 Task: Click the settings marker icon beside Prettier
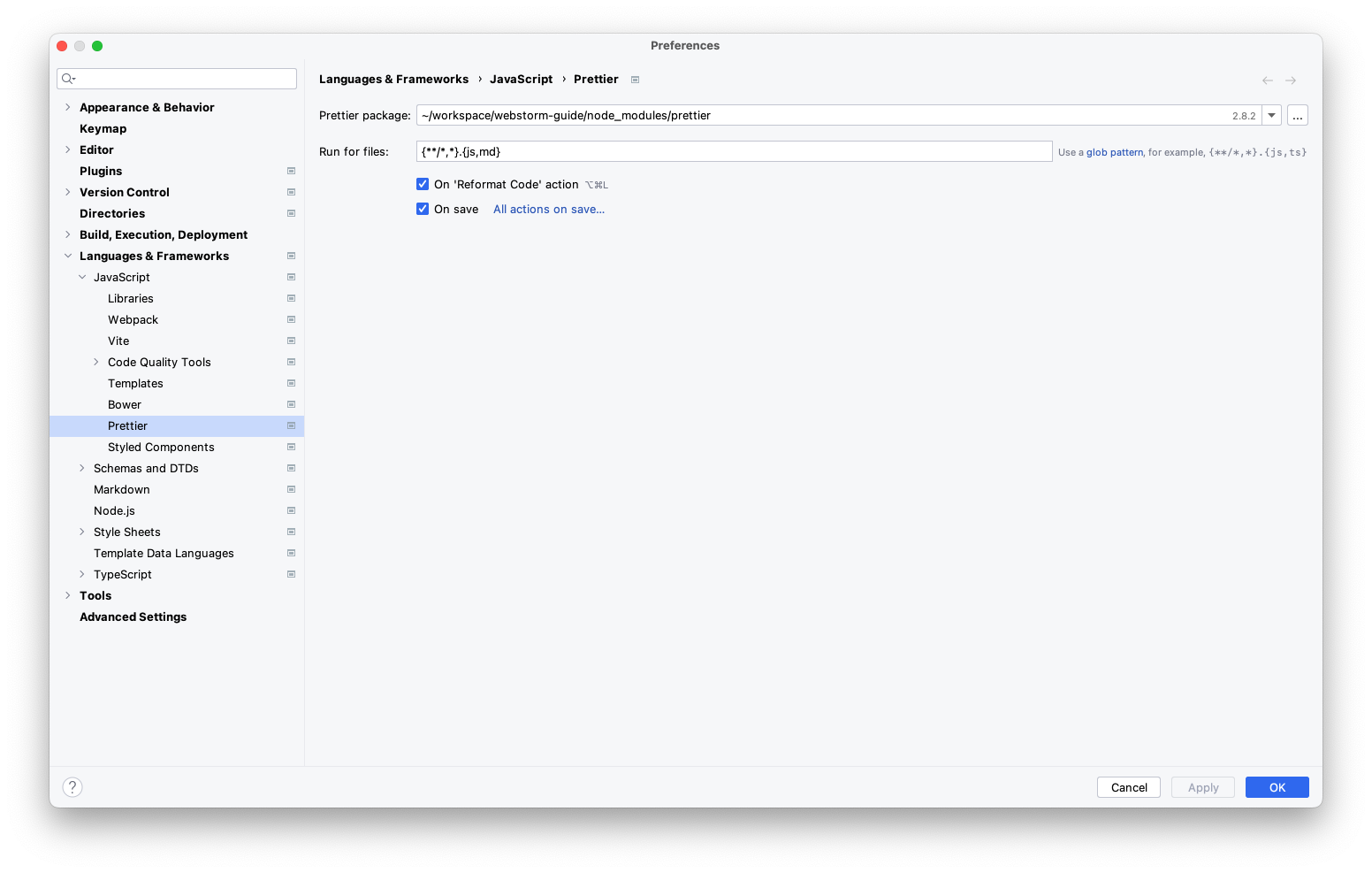tap(291, 425)
